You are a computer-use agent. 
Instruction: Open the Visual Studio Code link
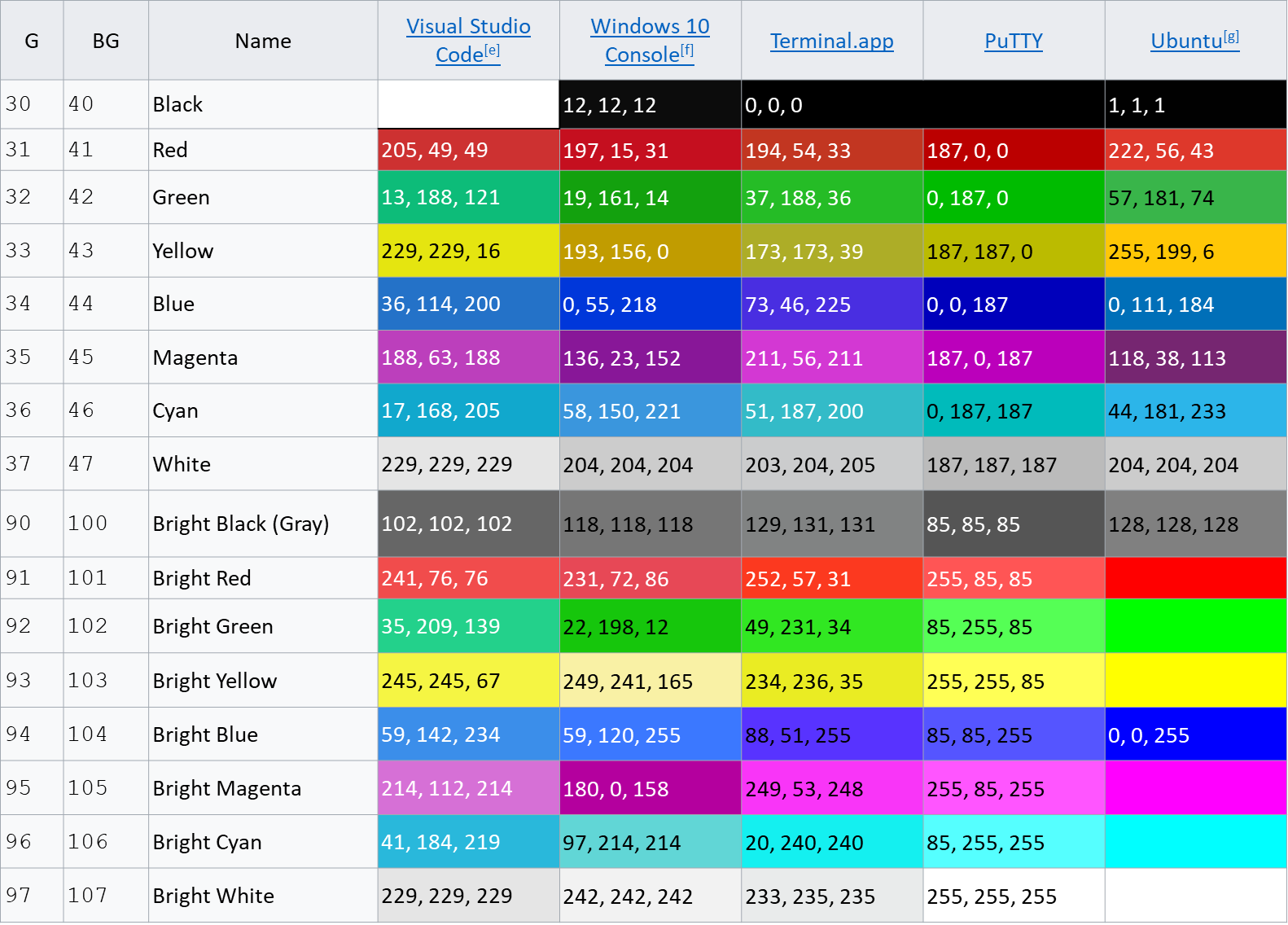click(x=468, y=40)
